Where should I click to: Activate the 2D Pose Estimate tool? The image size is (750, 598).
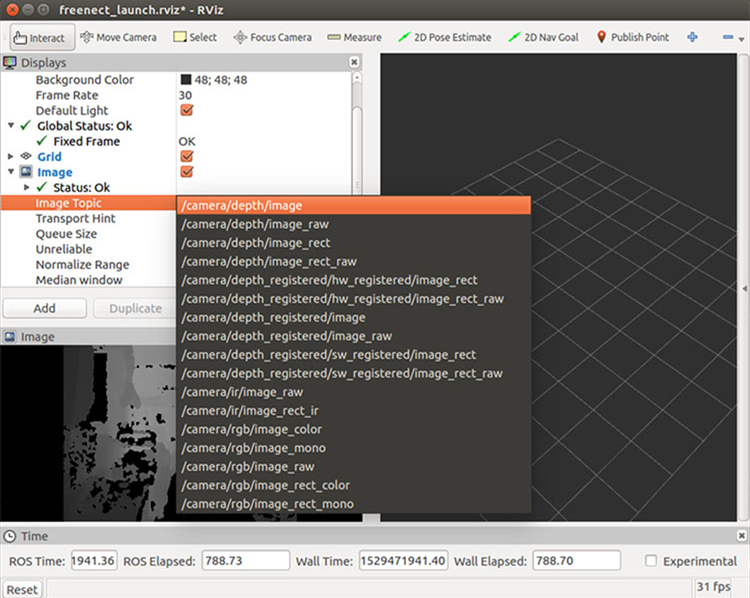click(x=444, y=37)
